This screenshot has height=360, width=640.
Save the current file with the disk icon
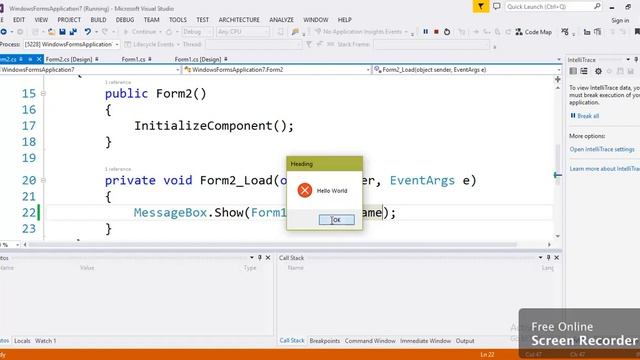click(62, 32)
